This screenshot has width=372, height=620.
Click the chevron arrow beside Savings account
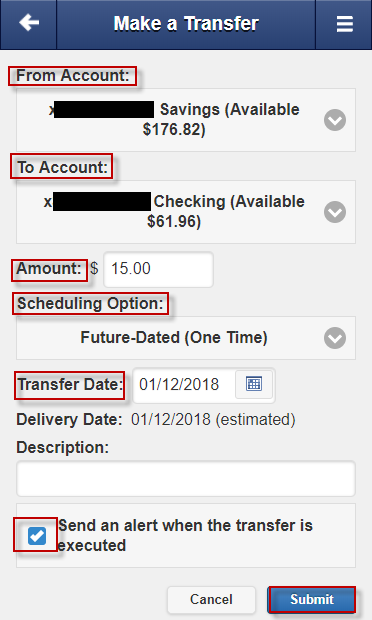pyautogui.click(x=335, y=120)
